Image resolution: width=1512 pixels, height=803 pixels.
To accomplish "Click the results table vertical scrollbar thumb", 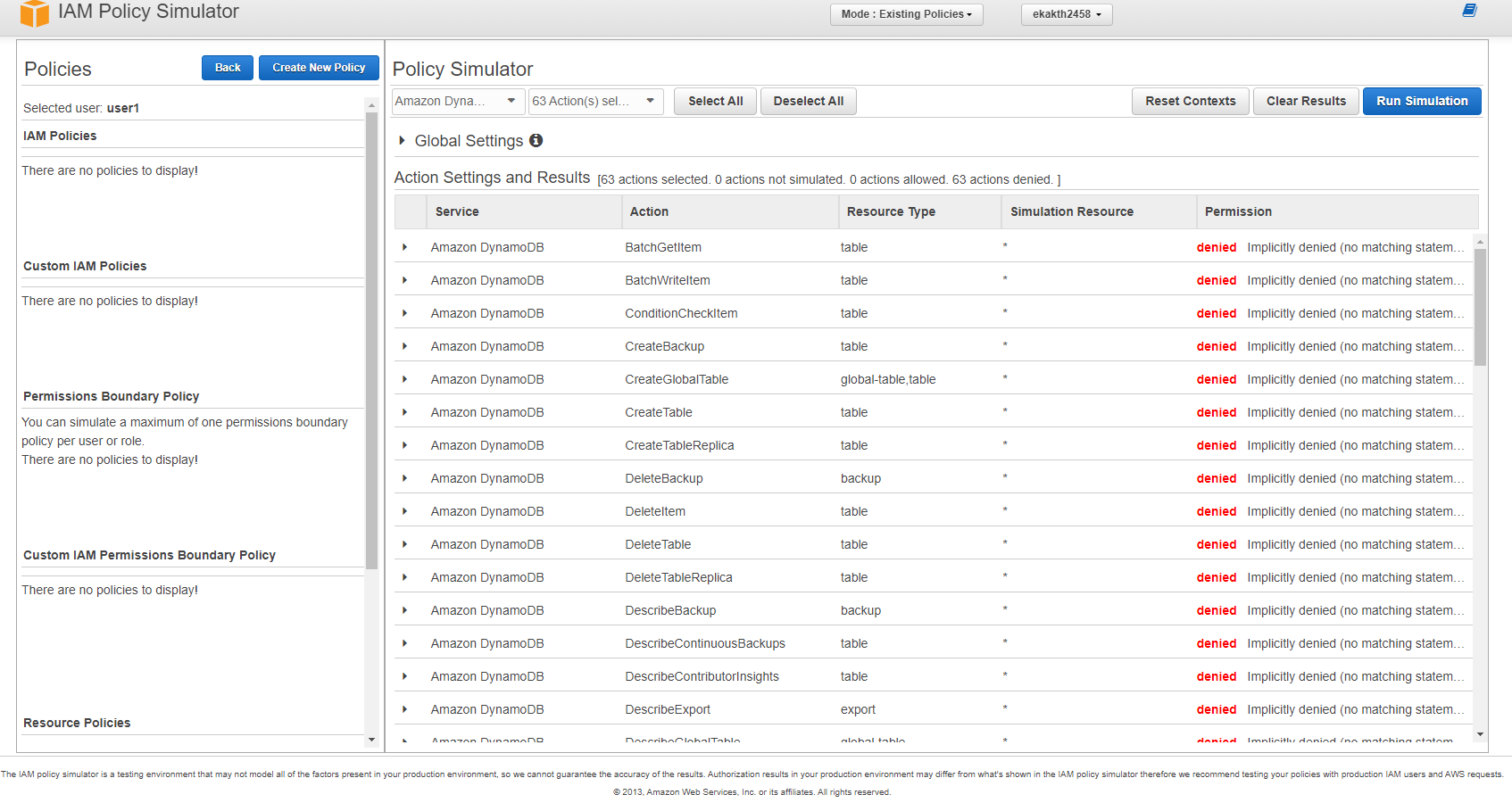I will [1480, 307].
